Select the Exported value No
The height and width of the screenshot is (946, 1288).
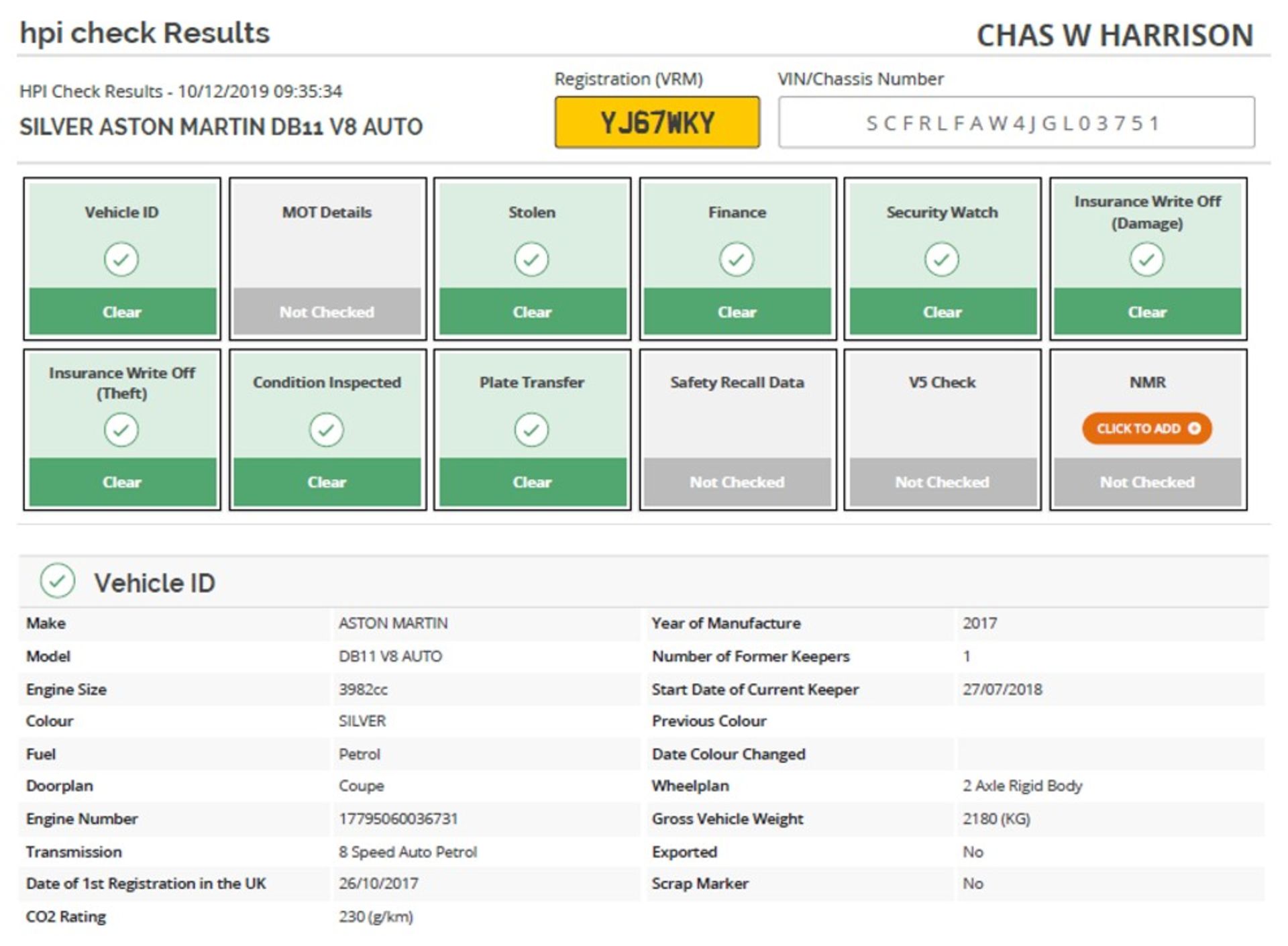click(973, 851)
